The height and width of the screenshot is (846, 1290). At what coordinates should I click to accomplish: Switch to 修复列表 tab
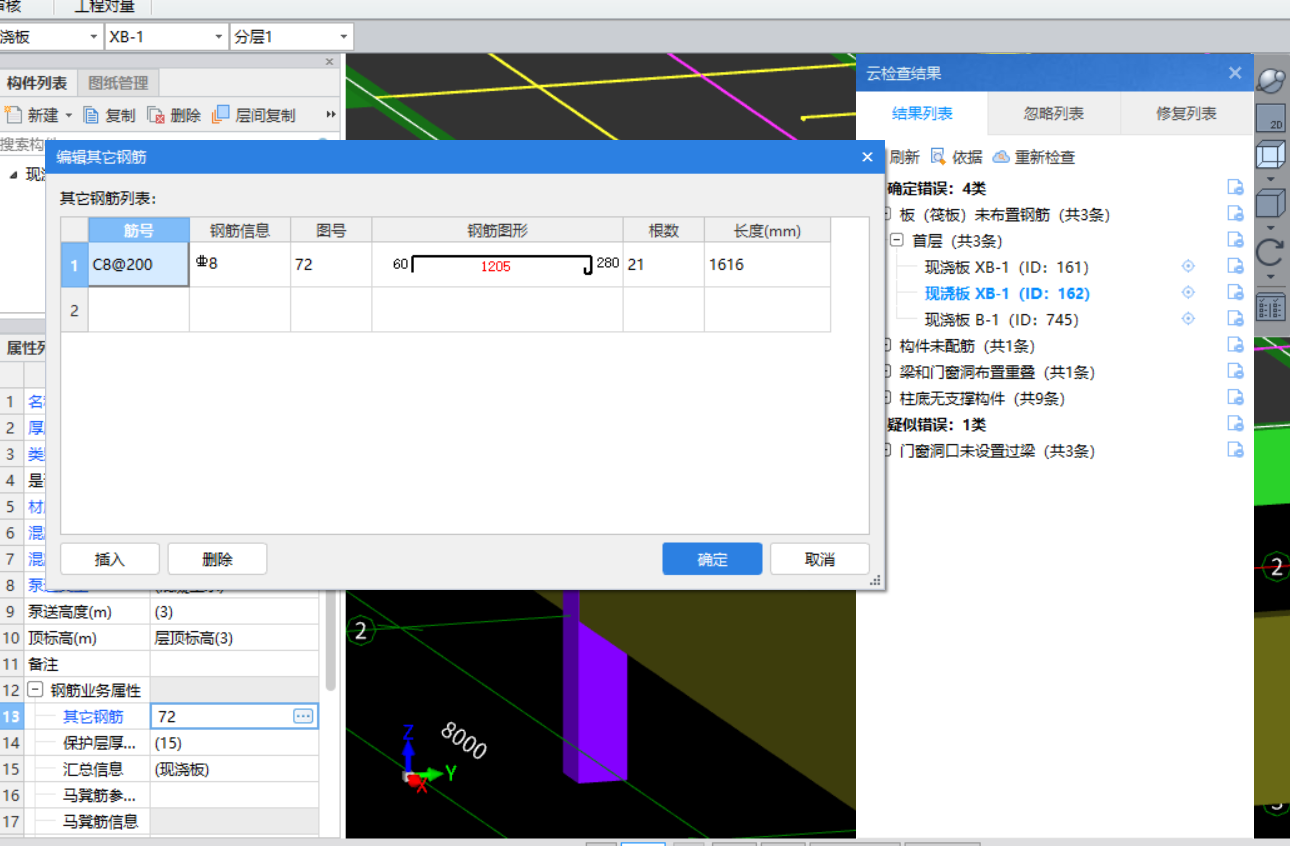click(x=1187, y=113)
